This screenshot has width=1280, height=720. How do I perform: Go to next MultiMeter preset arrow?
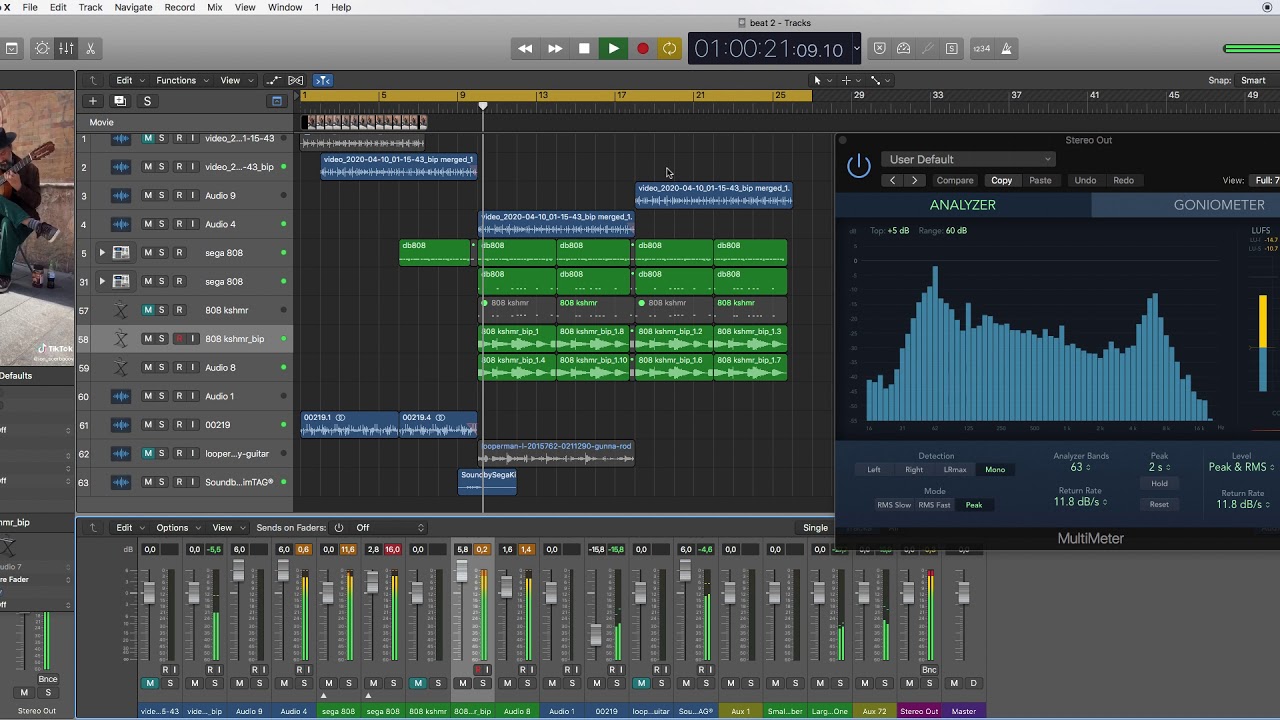pyautogui.click(x=914, y=181)
